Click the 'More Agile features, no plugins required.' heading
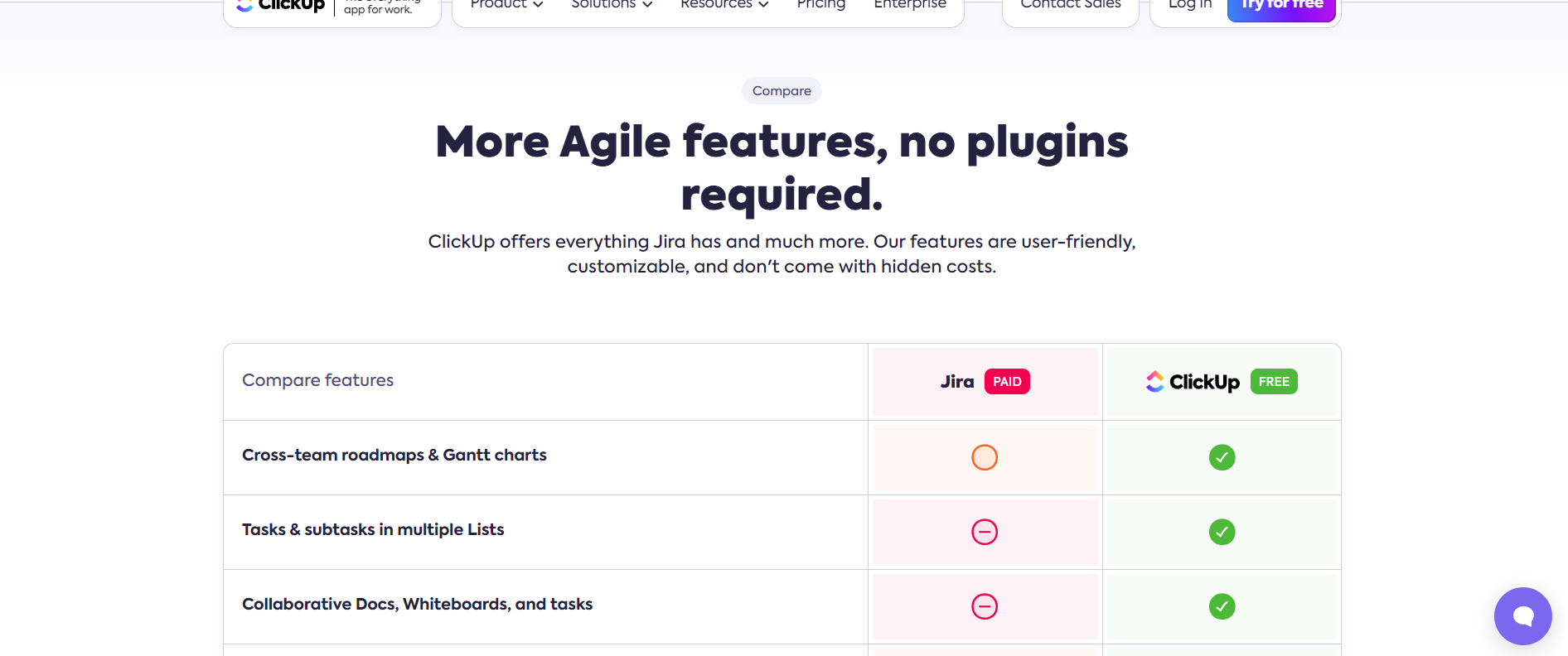The height and width of the screenshot is (656, 1568). pyautogui.click(x=782, y=167)
